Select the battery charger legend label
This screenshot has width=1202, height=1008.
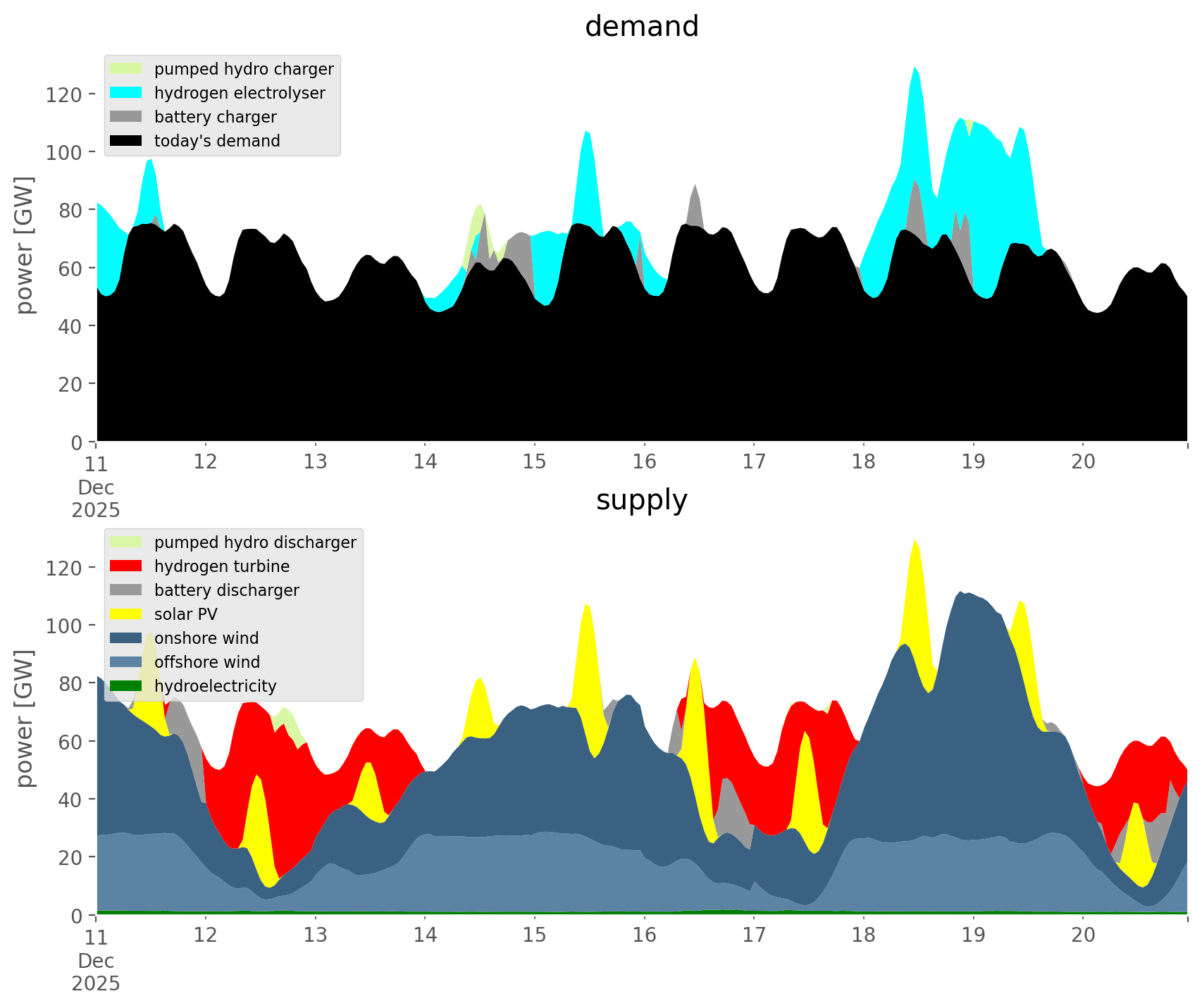215,117
